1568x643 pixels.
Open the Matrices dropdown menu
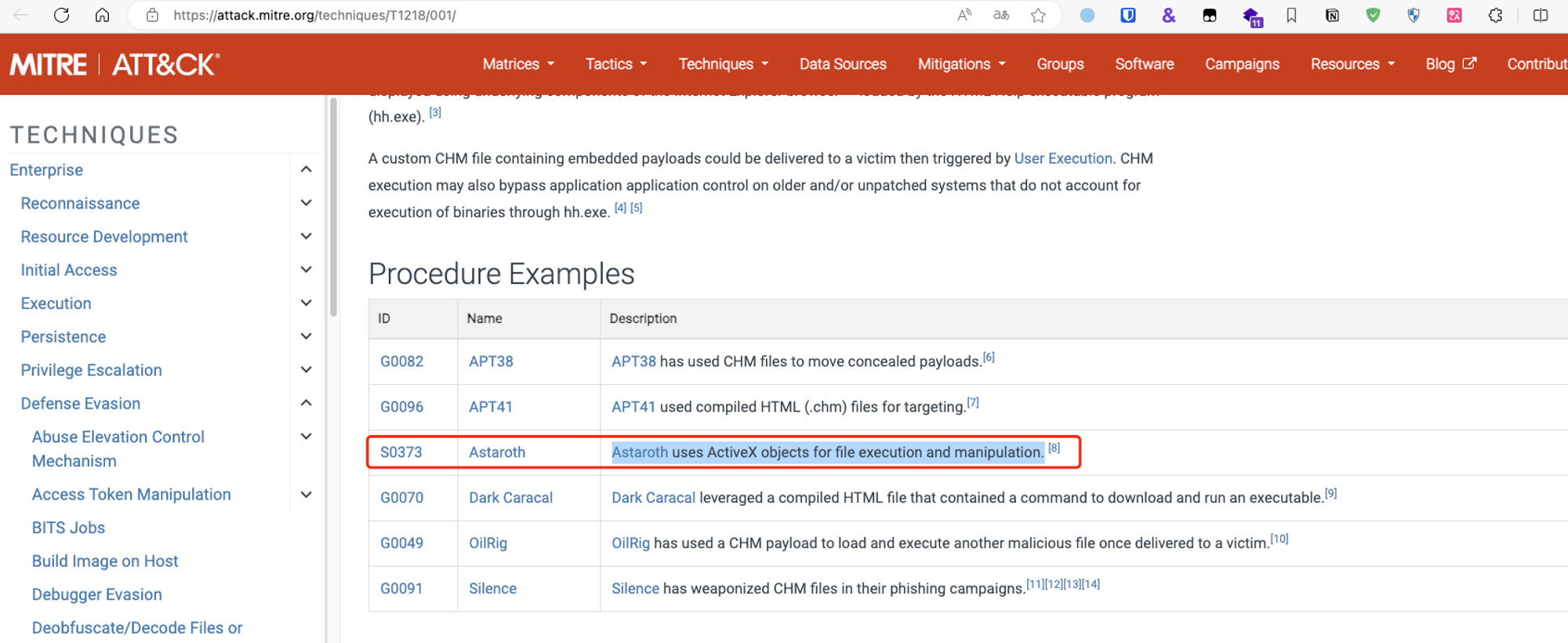tap(518, 64)
